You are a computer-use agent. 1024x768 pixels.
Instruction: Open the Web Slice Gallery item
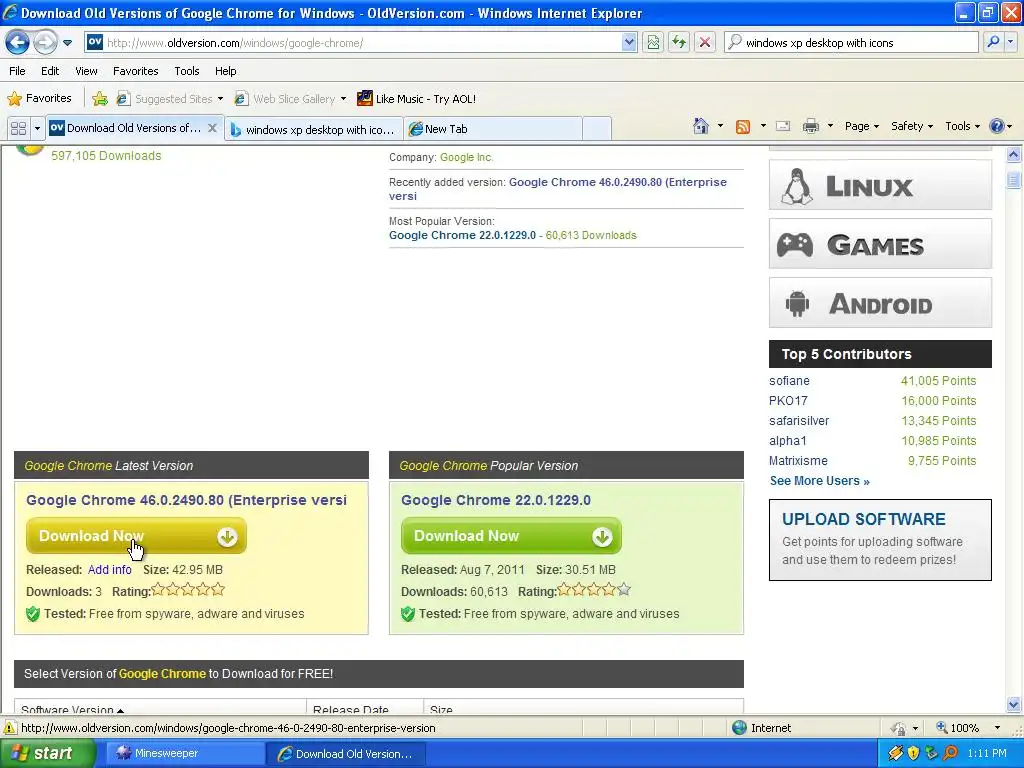[x=291, y=99]
